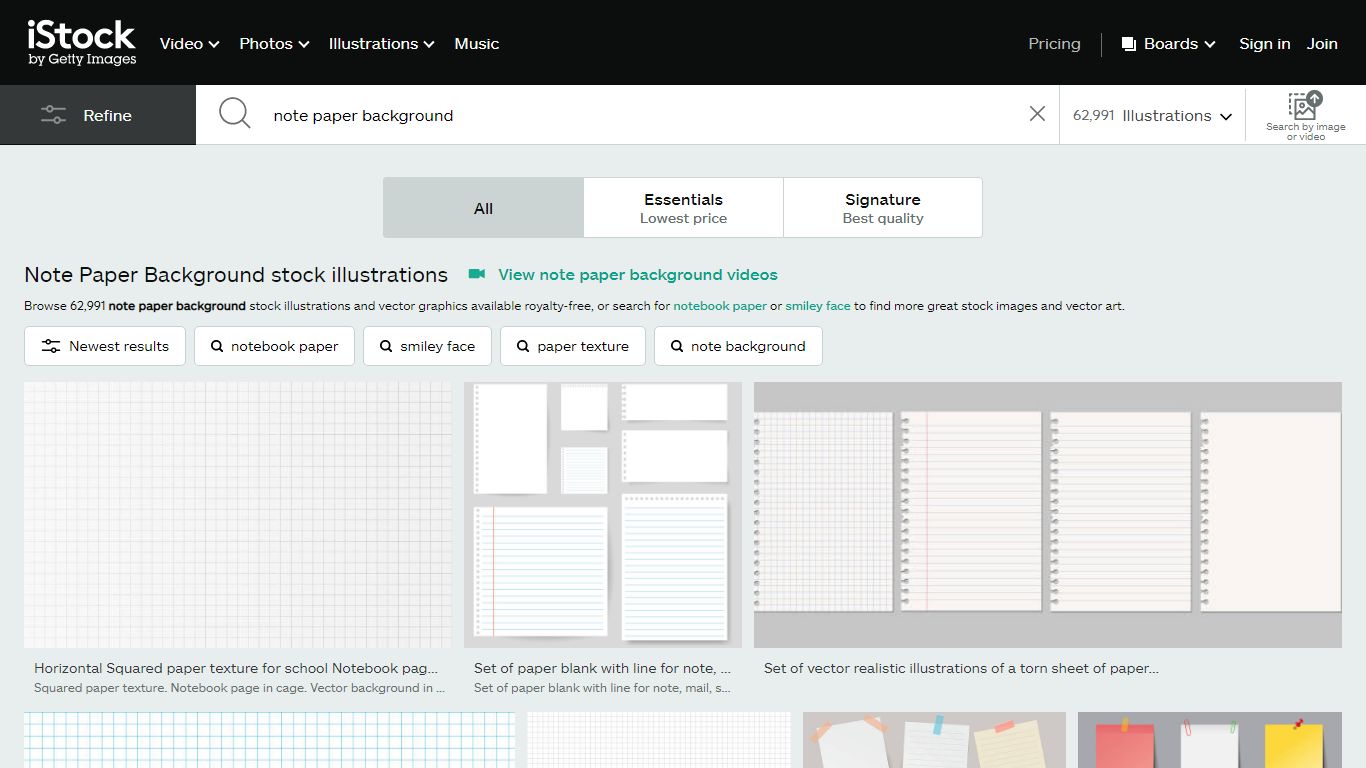1366x768 pixels.
Task: Click the note background search chip
Action: 738,346
